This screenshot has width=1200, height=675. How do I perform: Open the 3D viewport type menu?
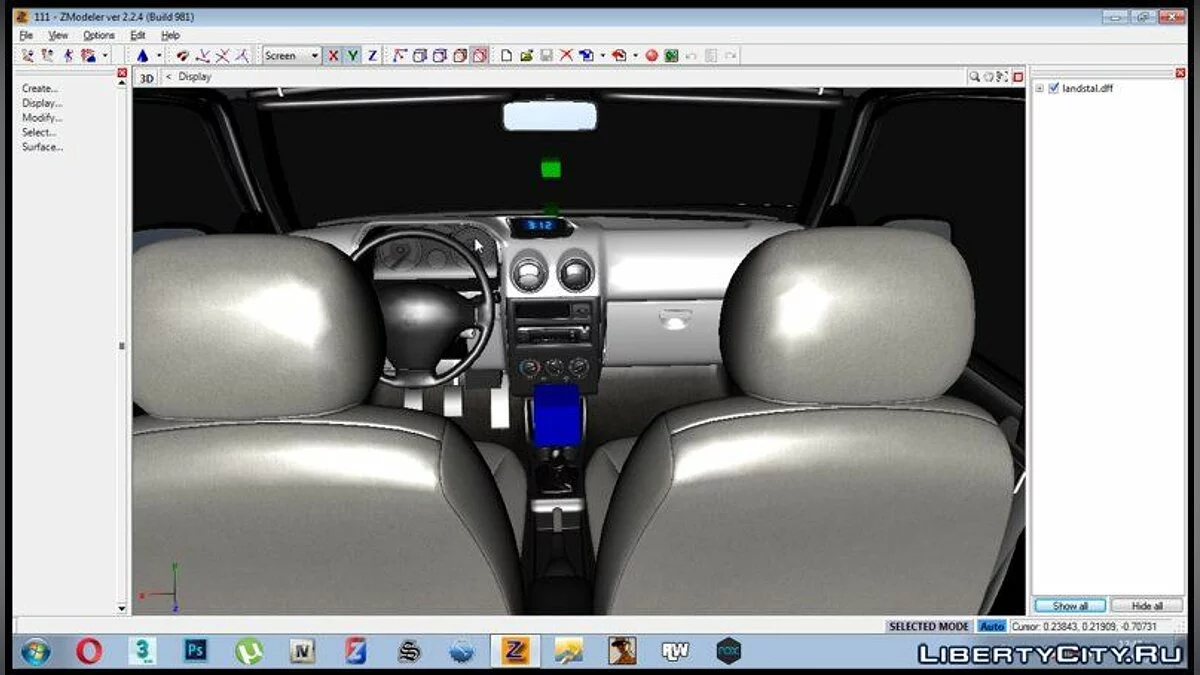pyautogui.click(x=147, y=77)
